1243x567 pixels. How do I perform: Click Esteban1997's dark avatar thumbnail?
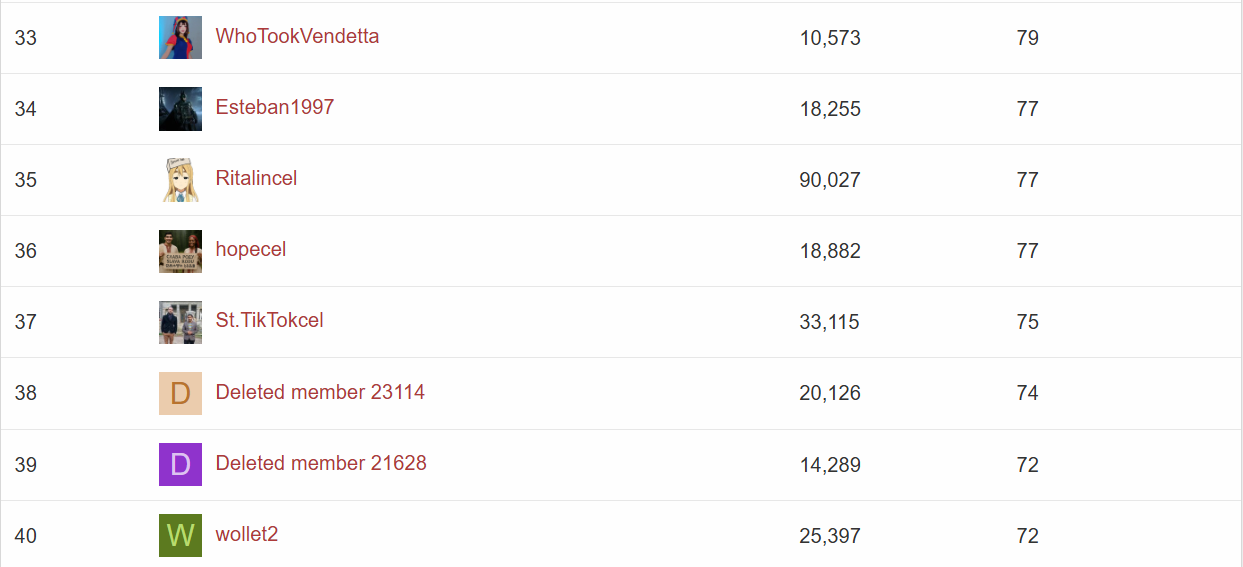tap(180, 109)
